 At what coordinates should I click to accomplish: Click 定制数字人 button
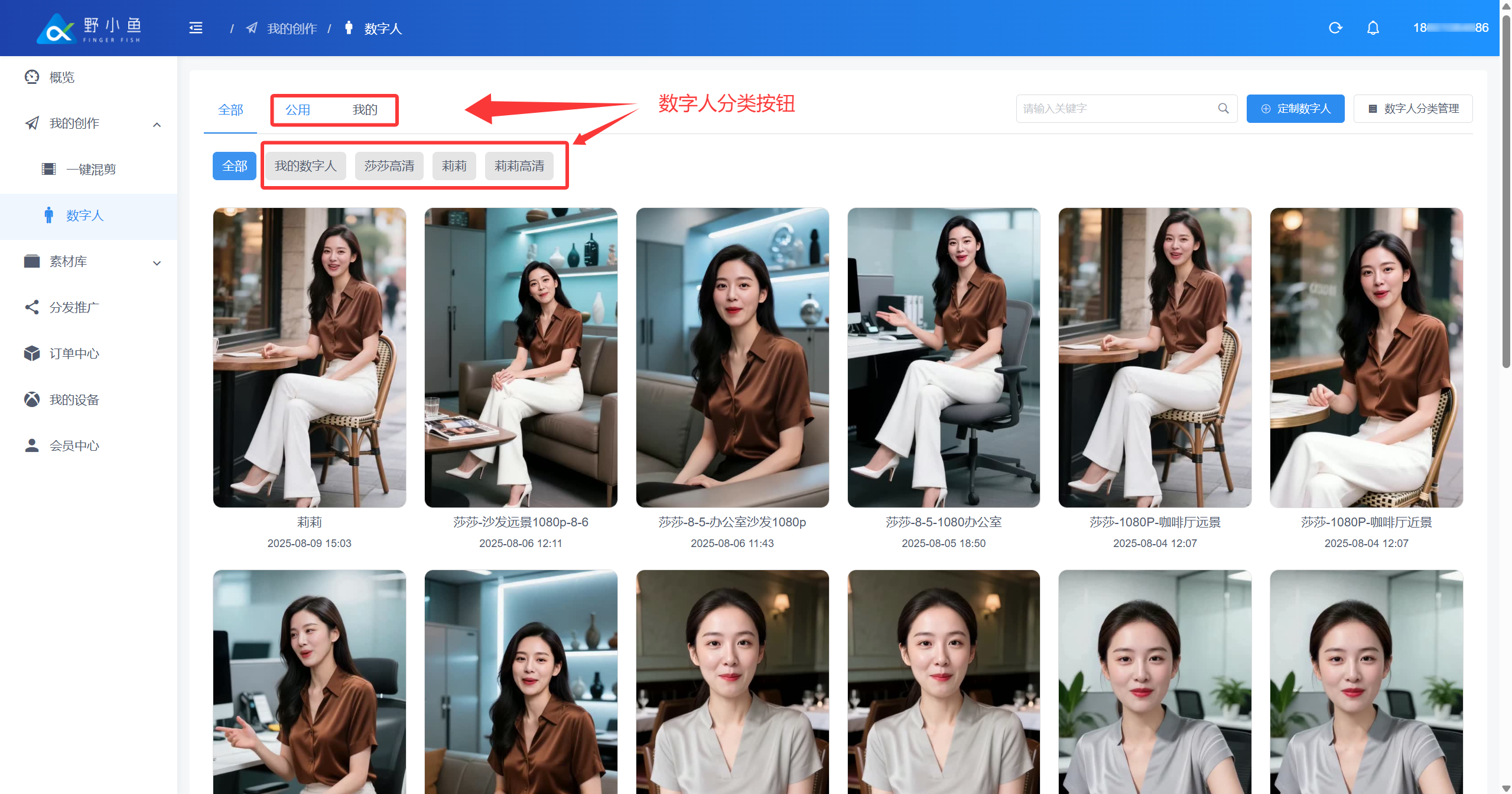1295,109
